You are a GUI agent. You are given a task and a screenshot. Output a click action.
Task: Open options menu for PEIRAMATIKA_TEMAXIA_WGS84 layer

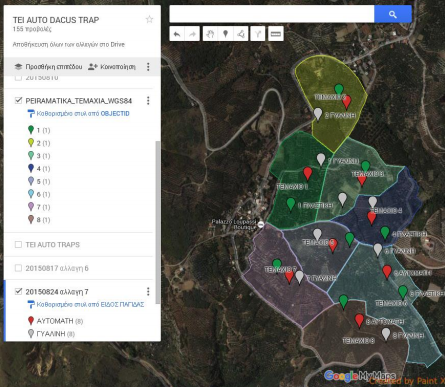[148, 100]
